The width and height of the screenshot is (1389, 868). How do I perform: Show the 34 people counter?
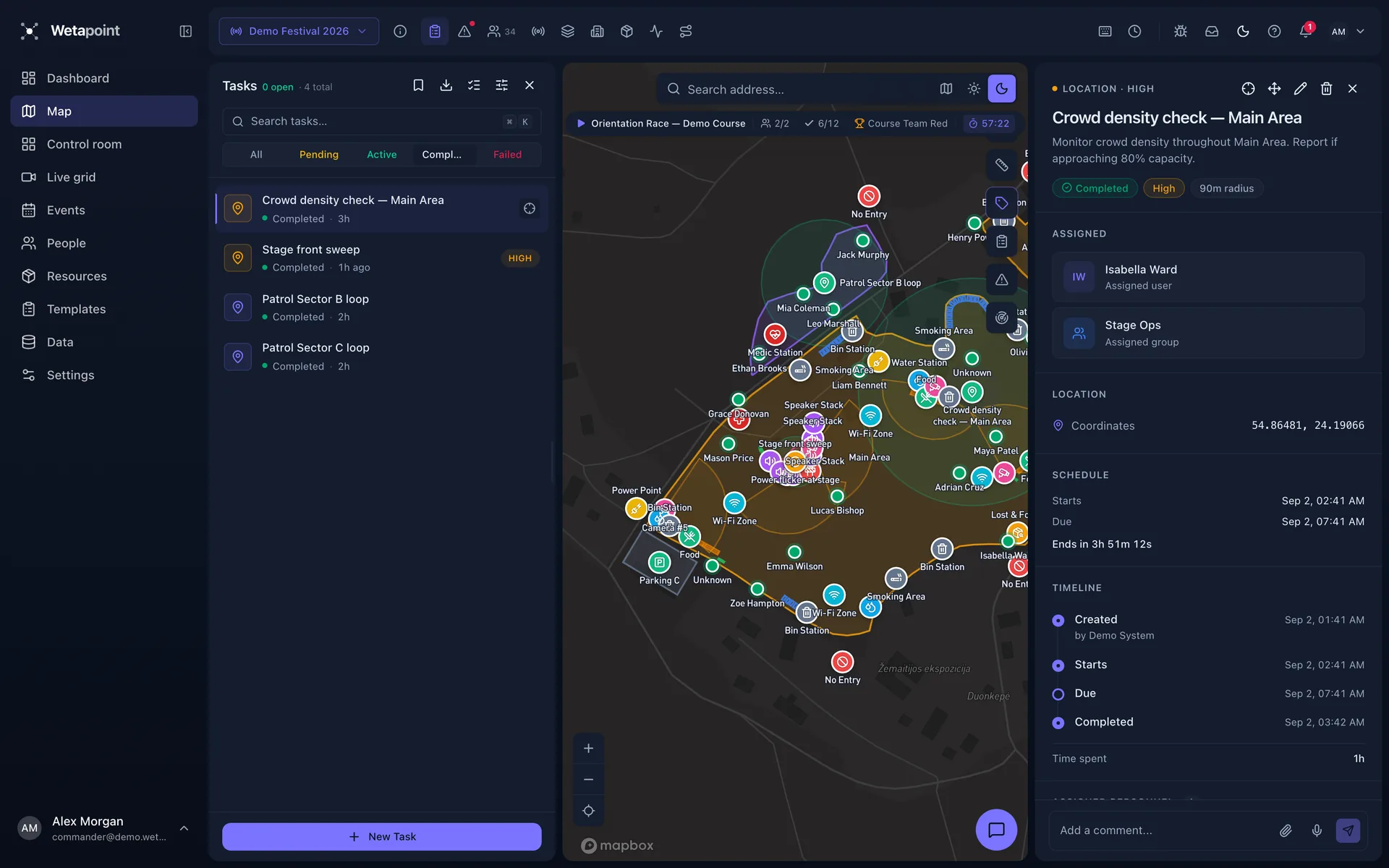[x=501, y=31]
